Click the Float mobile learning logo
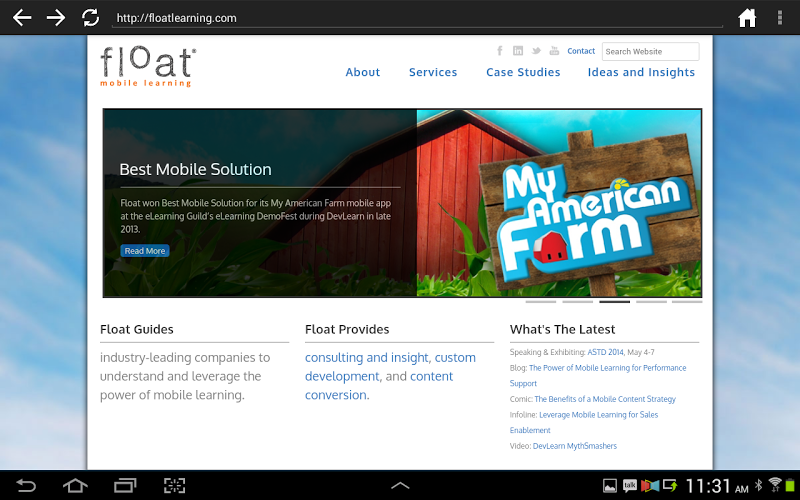Screen dimensions: 800x500 pos(148,66)
